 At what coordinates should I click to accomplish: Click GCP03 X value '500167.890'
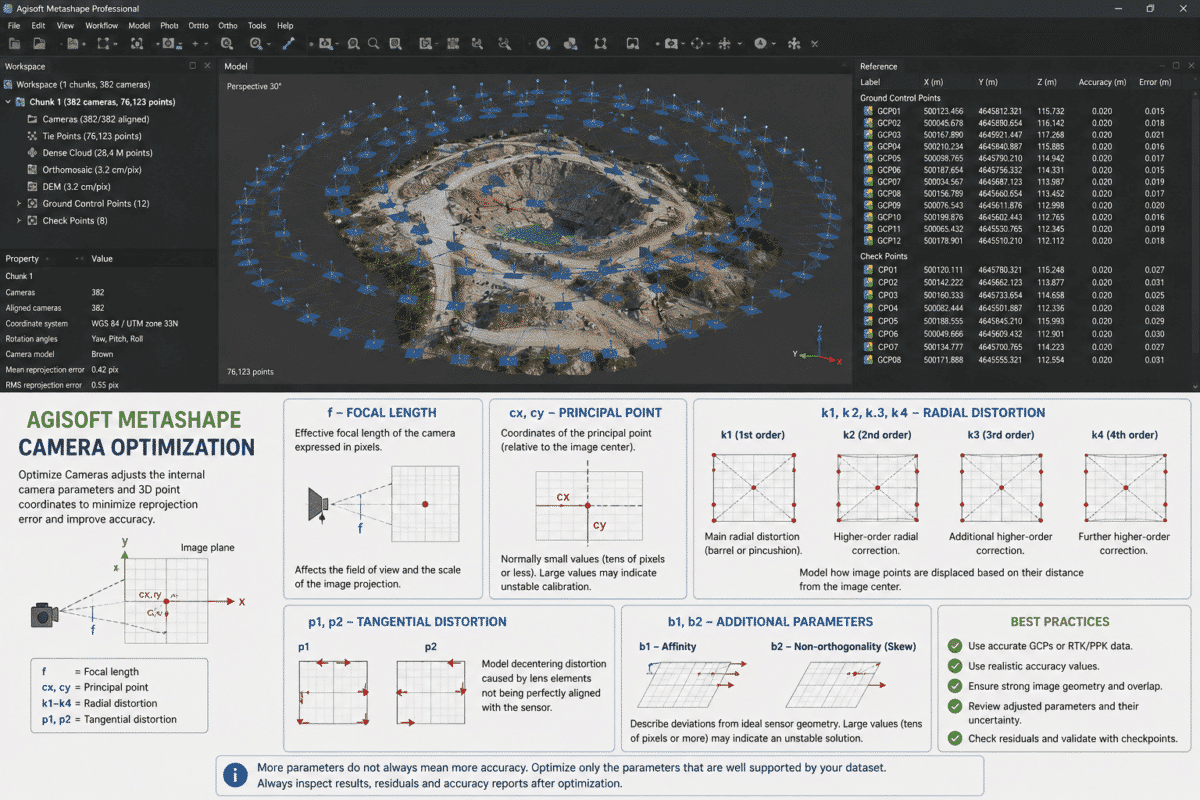pyautogui.click(x=944, y=134)
